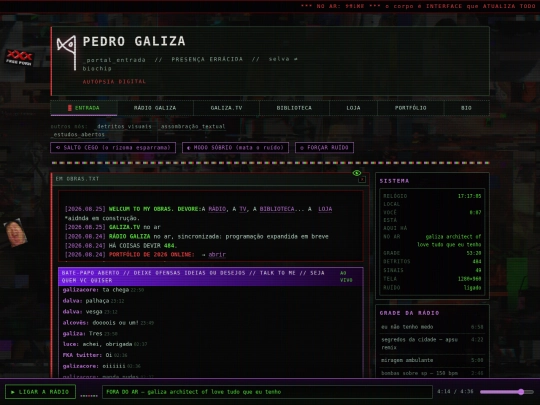Open the BIO tab

pos(466,108)
